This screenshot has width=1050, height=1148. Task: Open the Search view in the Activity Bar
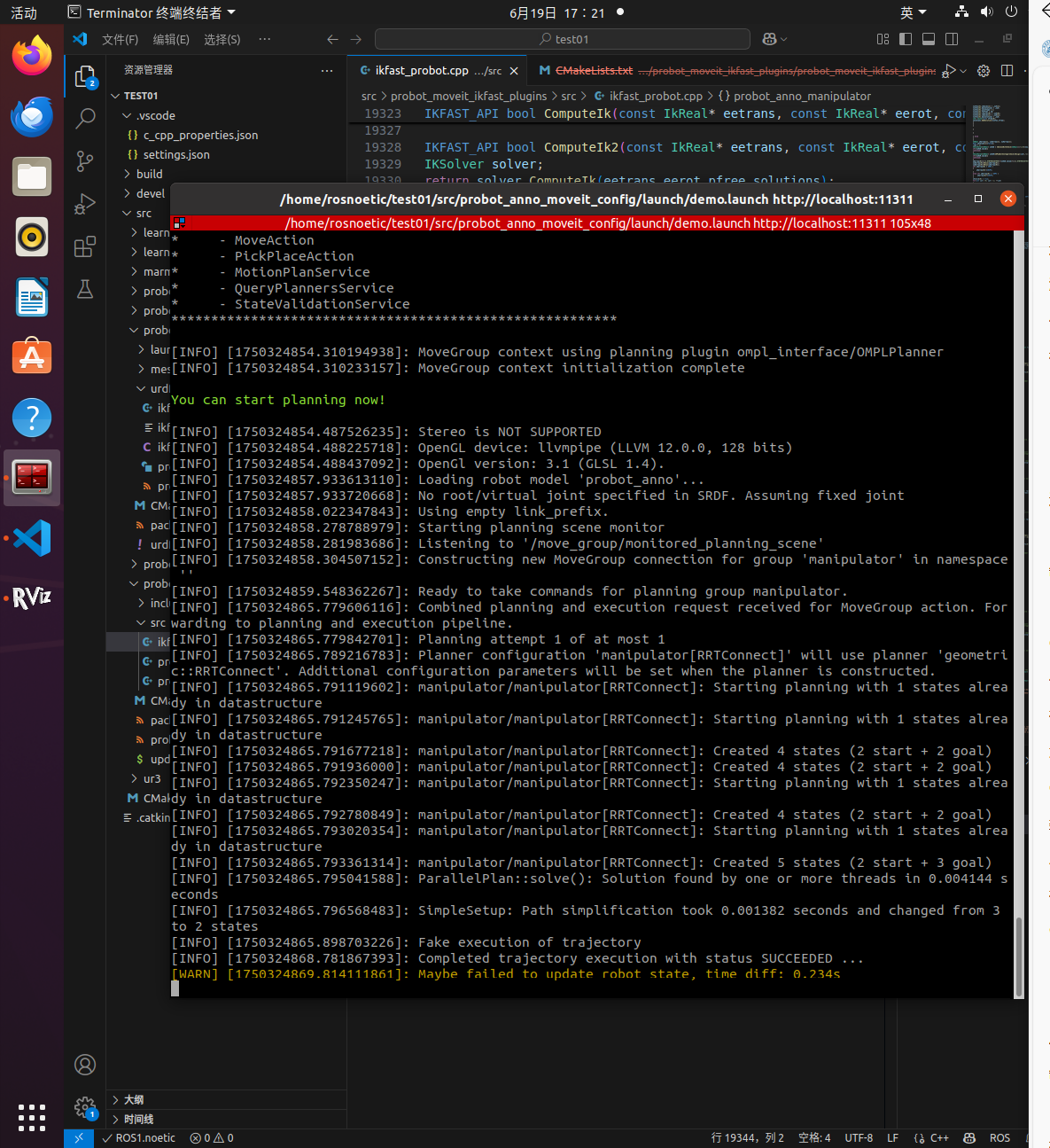(85, 118)
